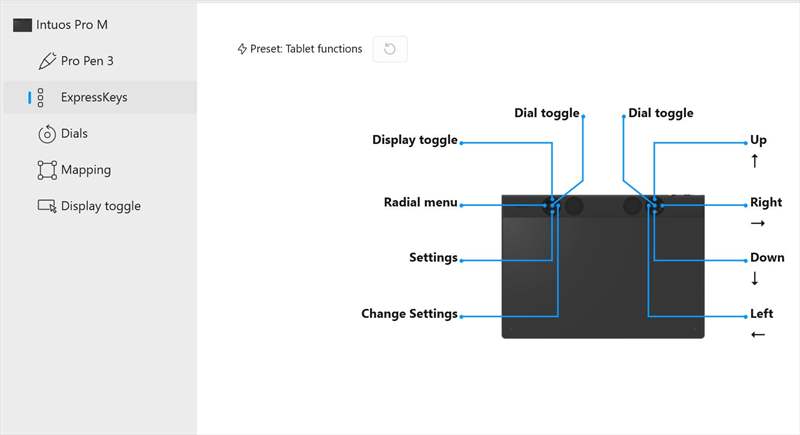This screenshot has height=435, width=800.
Task: Edit the Right arrow key assignment
Action: pos(766,202)
